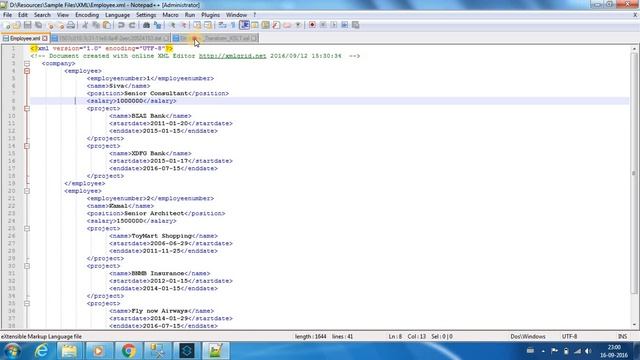Toggle synchronize horizontal scrolling
The width and height of the screenshot is (640, 360).
coord(208,25)
